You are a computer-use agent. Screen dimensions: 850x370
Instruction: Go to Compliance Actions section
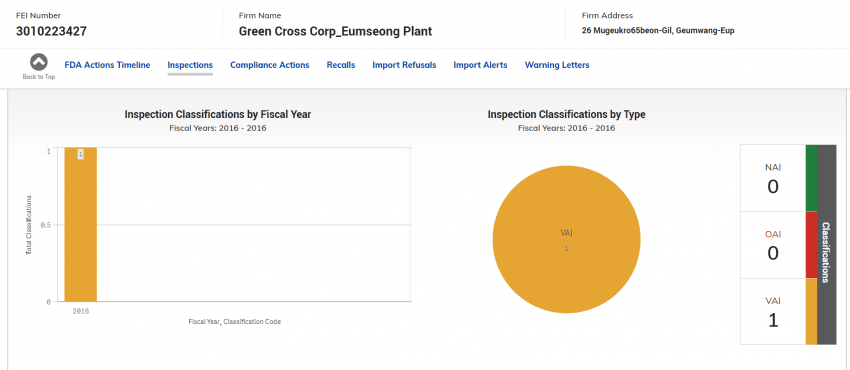pyautogui.click(x=269, y=65)
